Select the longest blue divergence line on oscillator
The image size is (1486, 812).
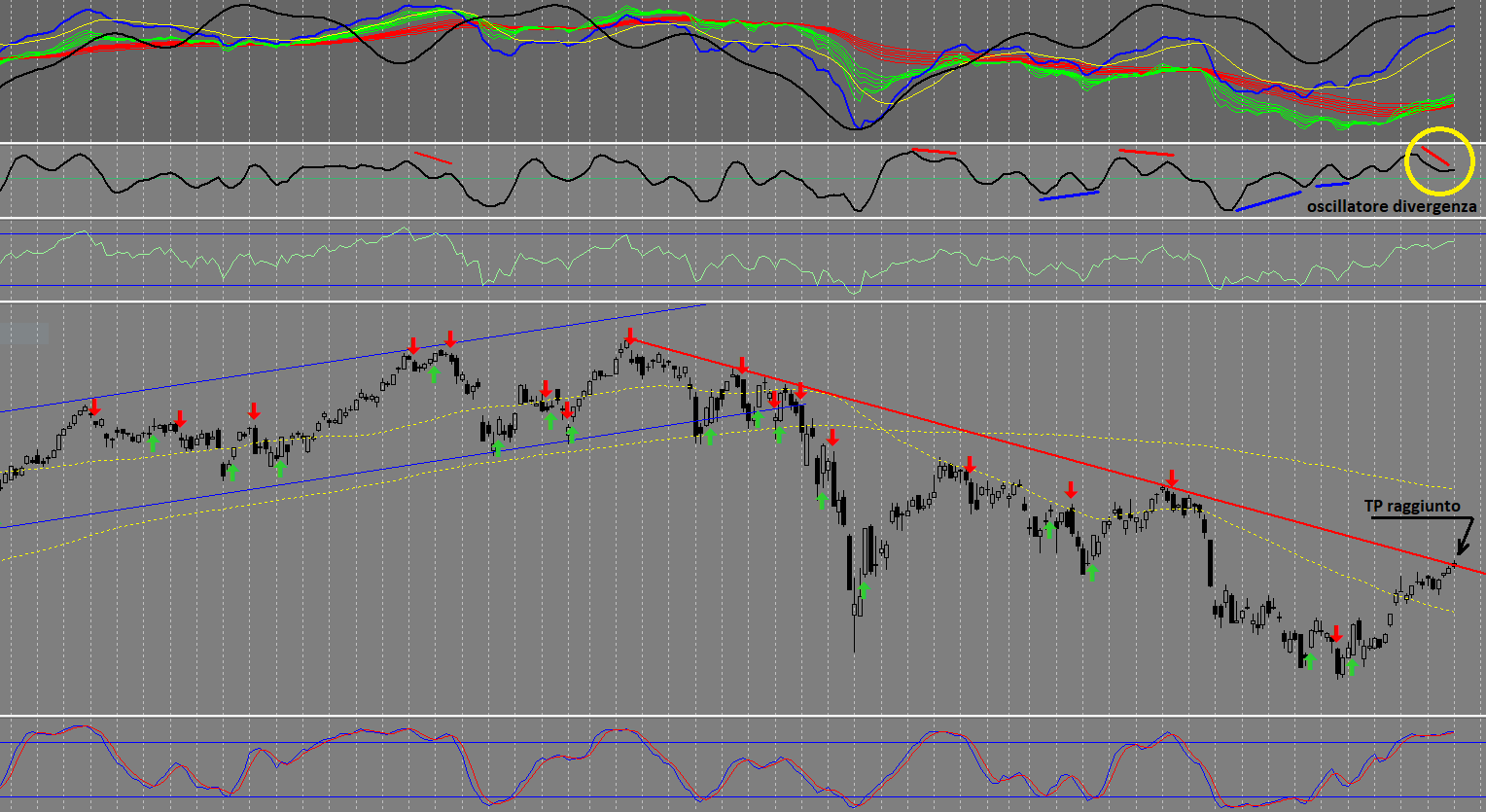(x=1268, y=200)
